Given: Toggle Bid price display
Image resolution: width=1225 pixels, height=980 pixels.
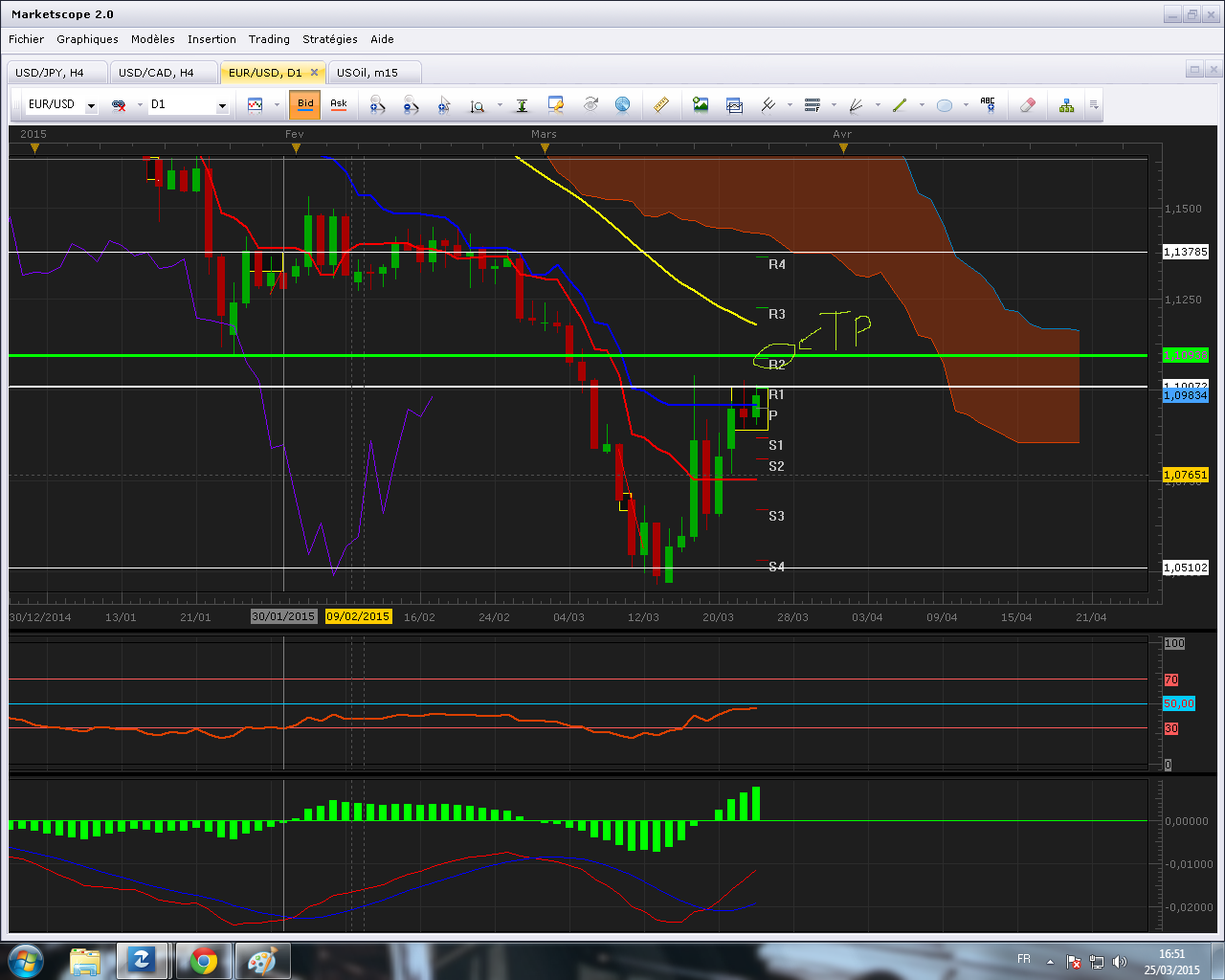Looking at the screenshot, I should 305,104.
